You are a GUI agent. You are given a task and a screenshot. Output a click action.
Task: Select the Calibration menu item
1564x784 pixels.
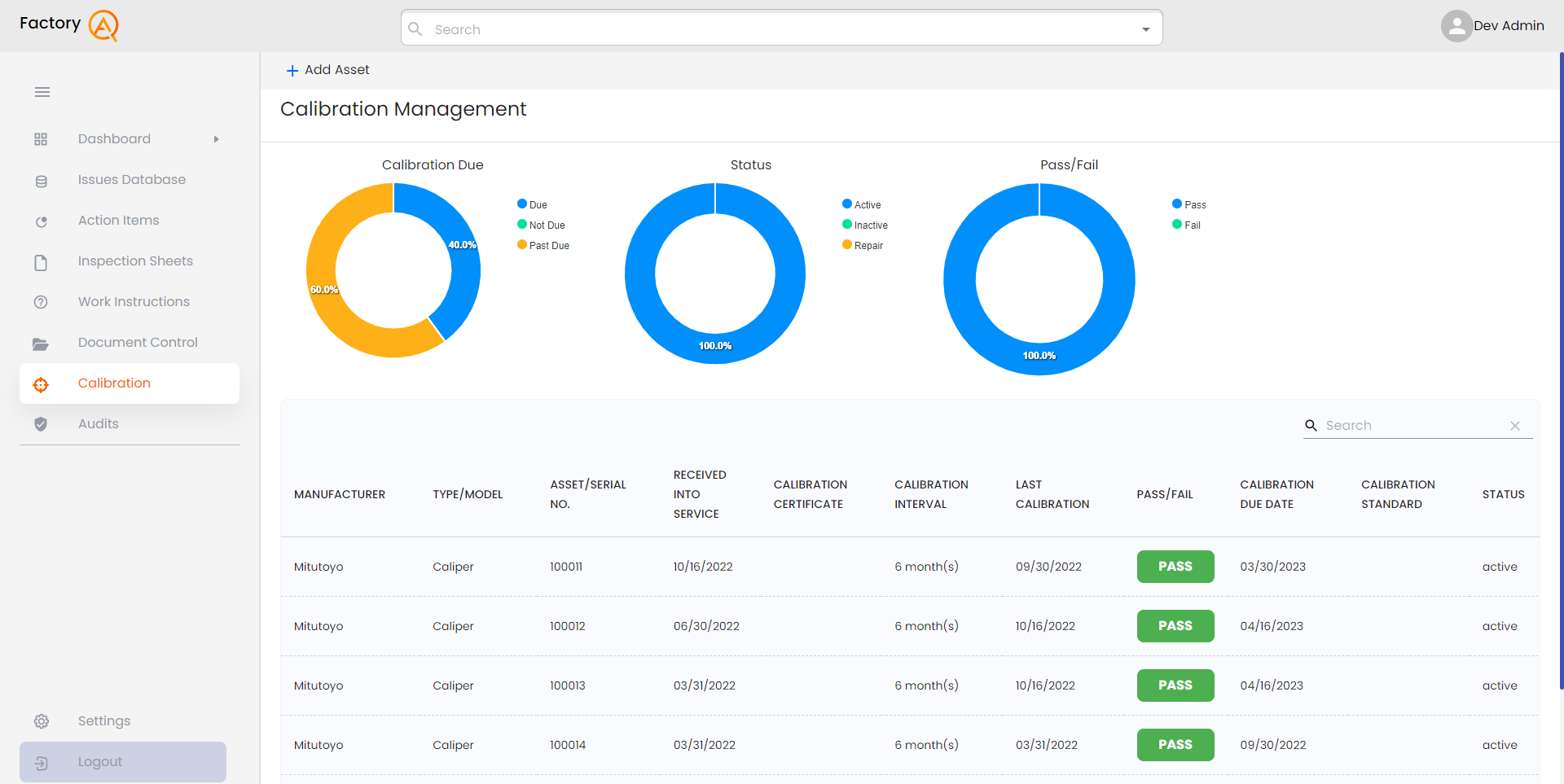click(130, 383)
